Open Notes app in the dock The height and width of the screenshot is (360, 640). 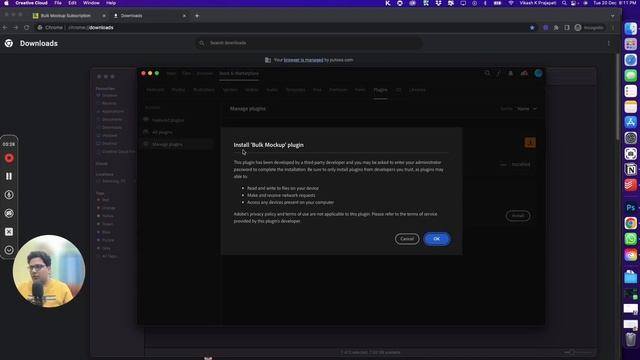coord(631,107)
